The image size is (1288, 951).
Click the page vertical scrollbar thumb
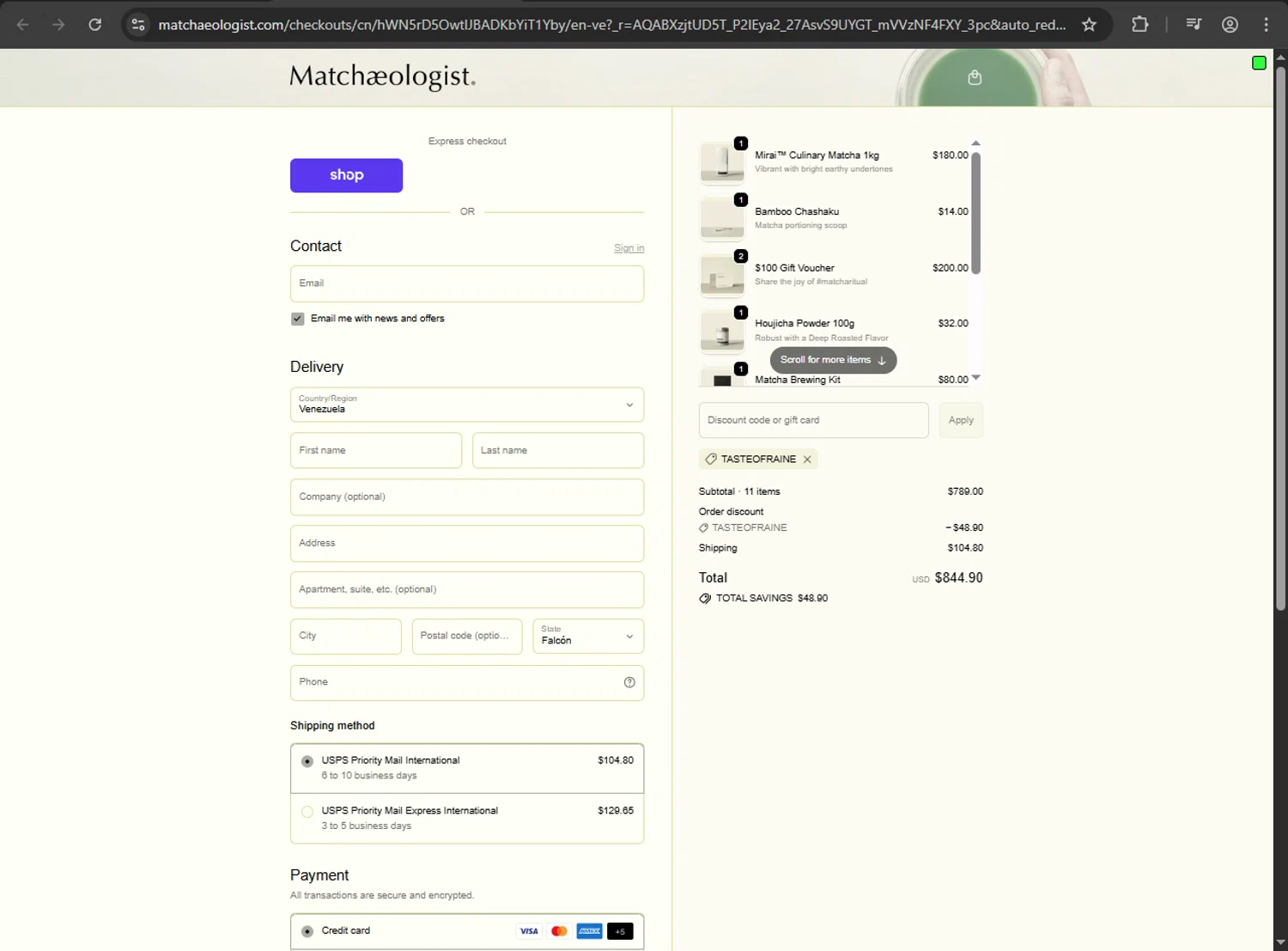point(1280,338)
